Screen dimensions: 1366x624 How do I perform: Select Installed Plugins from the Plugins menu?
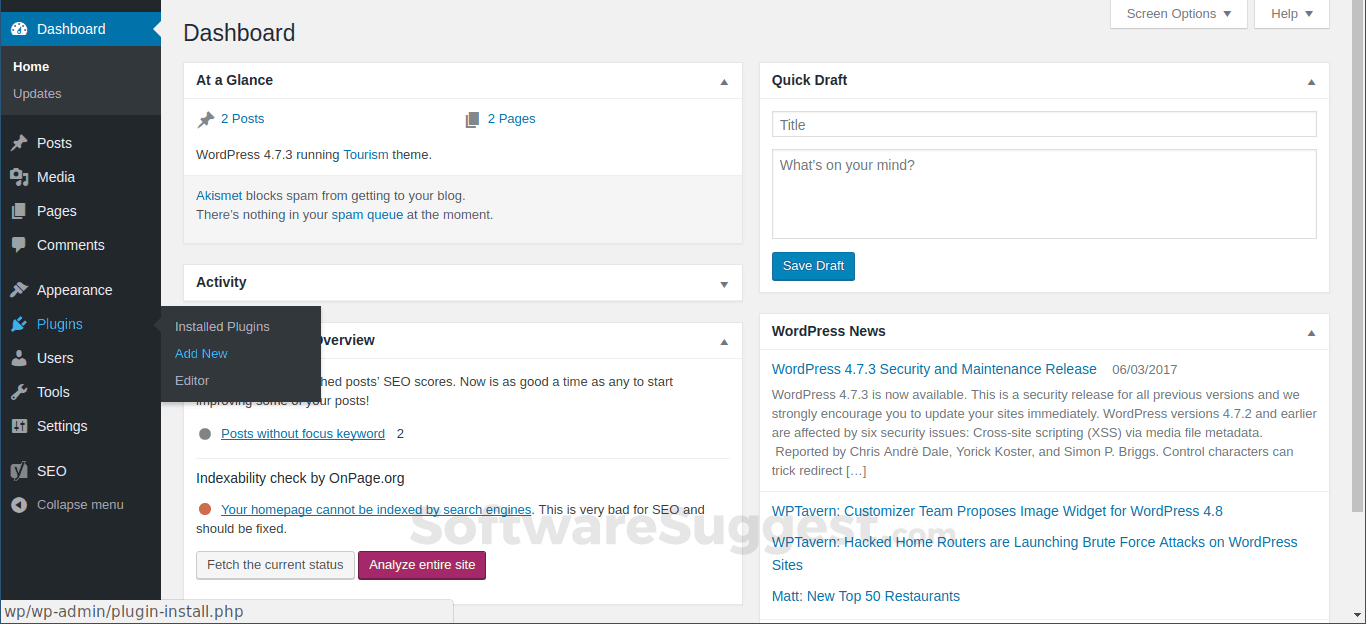pos(221,326)
